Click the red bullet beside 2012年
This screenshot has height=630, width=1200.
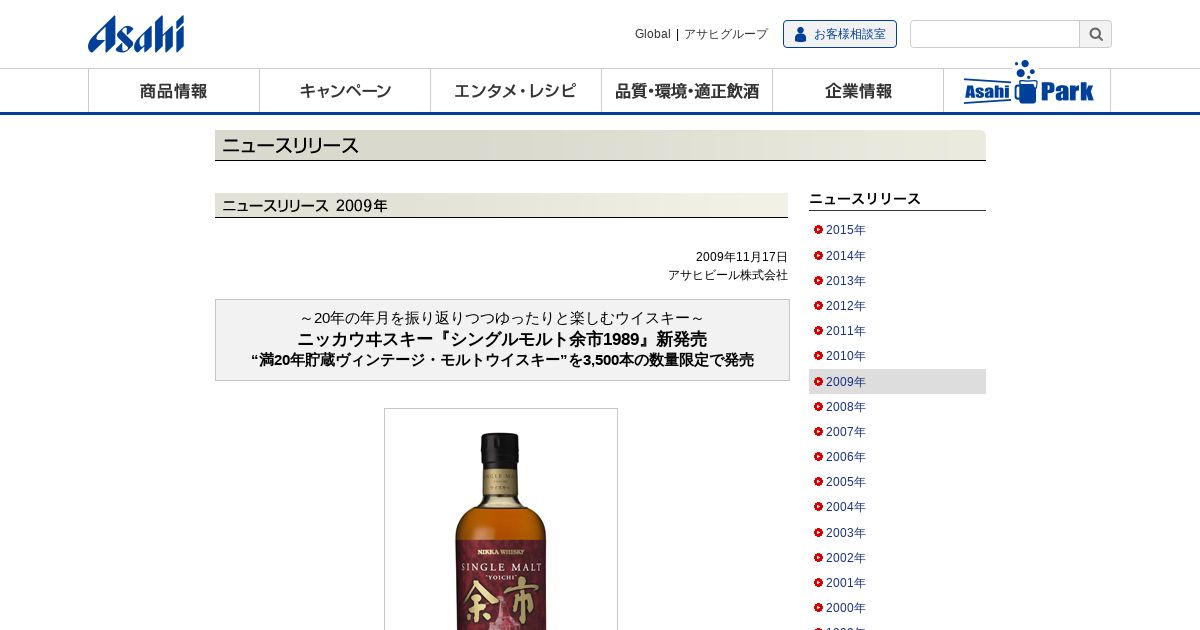(818, 306)
